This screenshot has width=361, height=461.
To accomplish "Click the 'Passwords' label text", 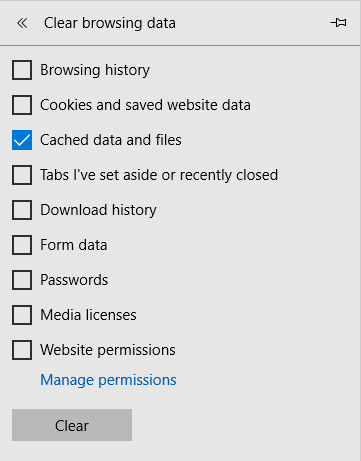I will (74, 280).
